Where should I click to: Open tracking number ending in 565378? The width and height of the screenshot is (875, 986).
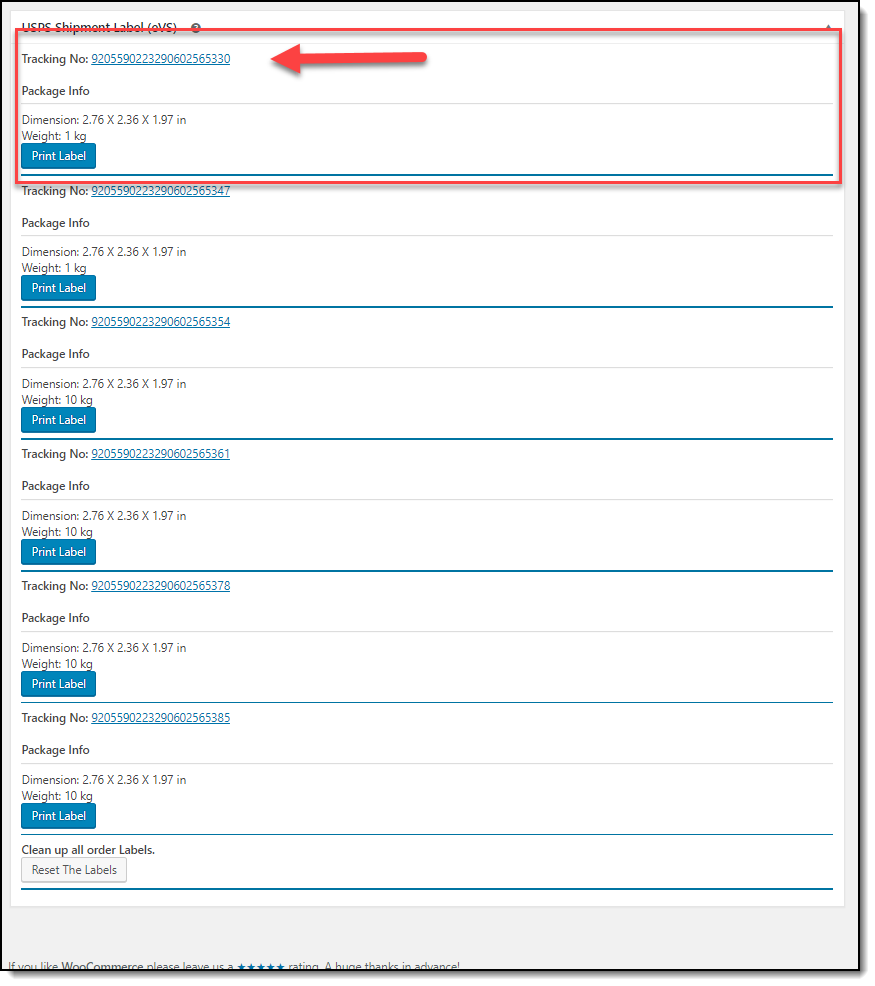(160, 586)
